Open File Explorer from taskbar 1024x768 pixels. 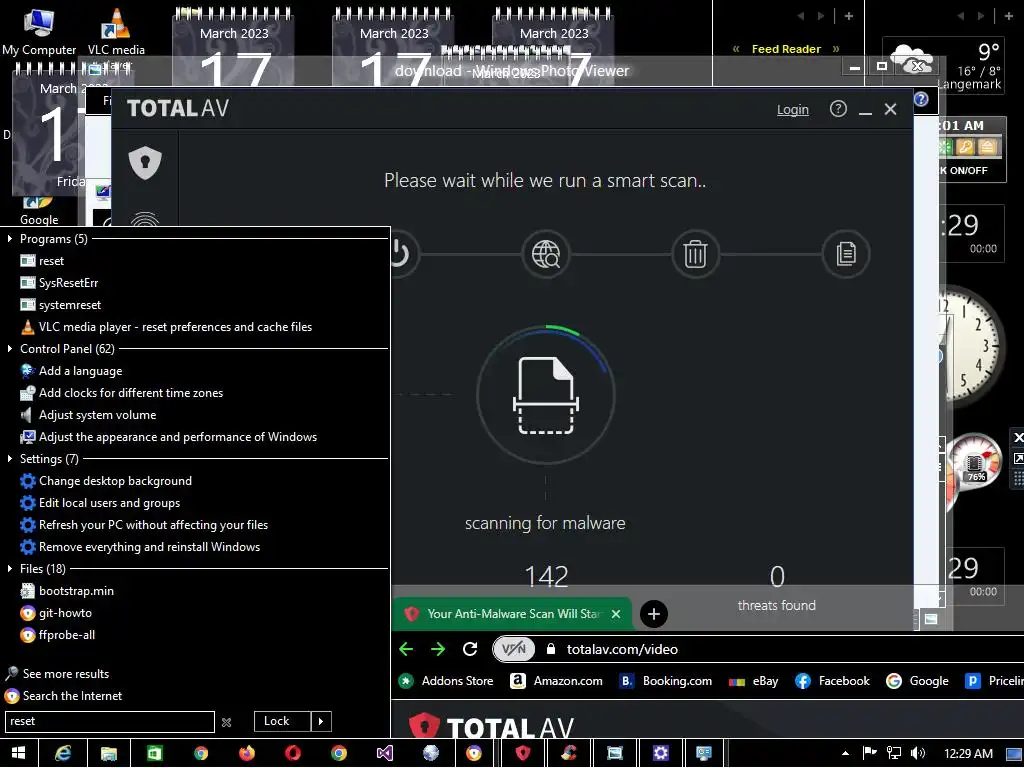(109, 754)
